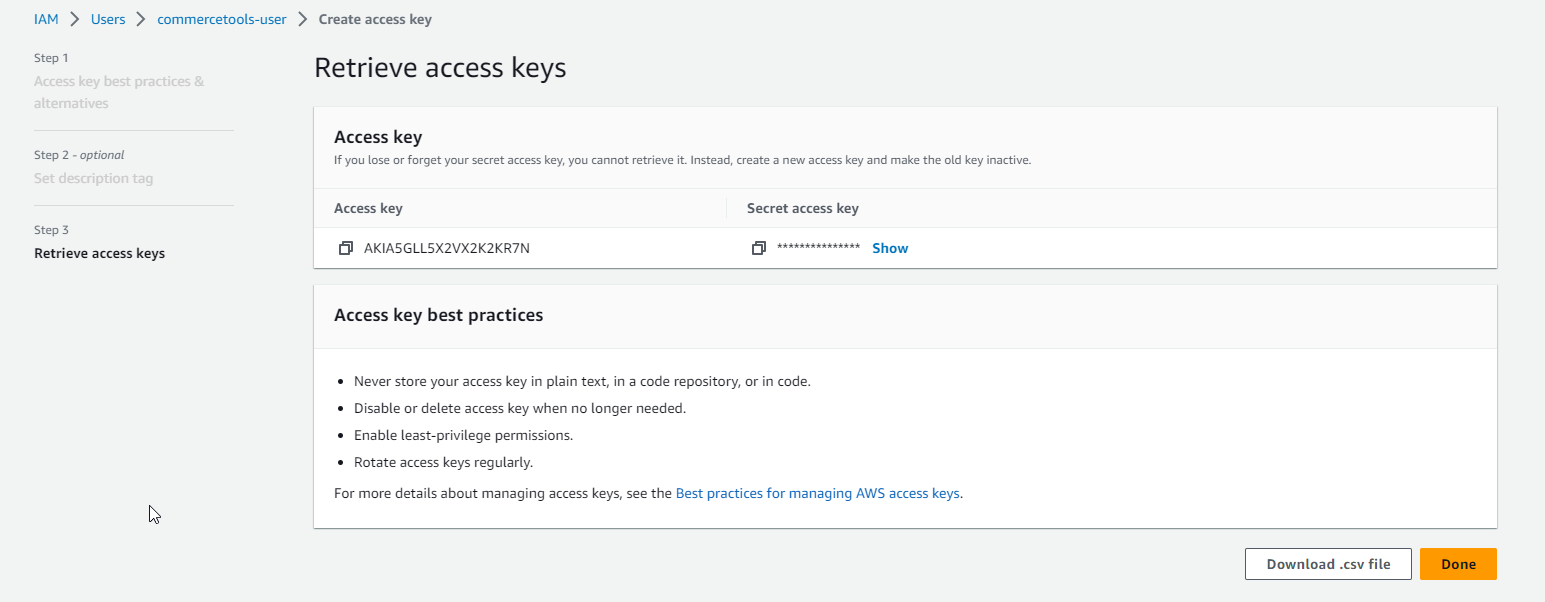Click the breadcrumb chevron right after IAM
The width and height of the screenshot is (1545, 602).
pos(75,19)
